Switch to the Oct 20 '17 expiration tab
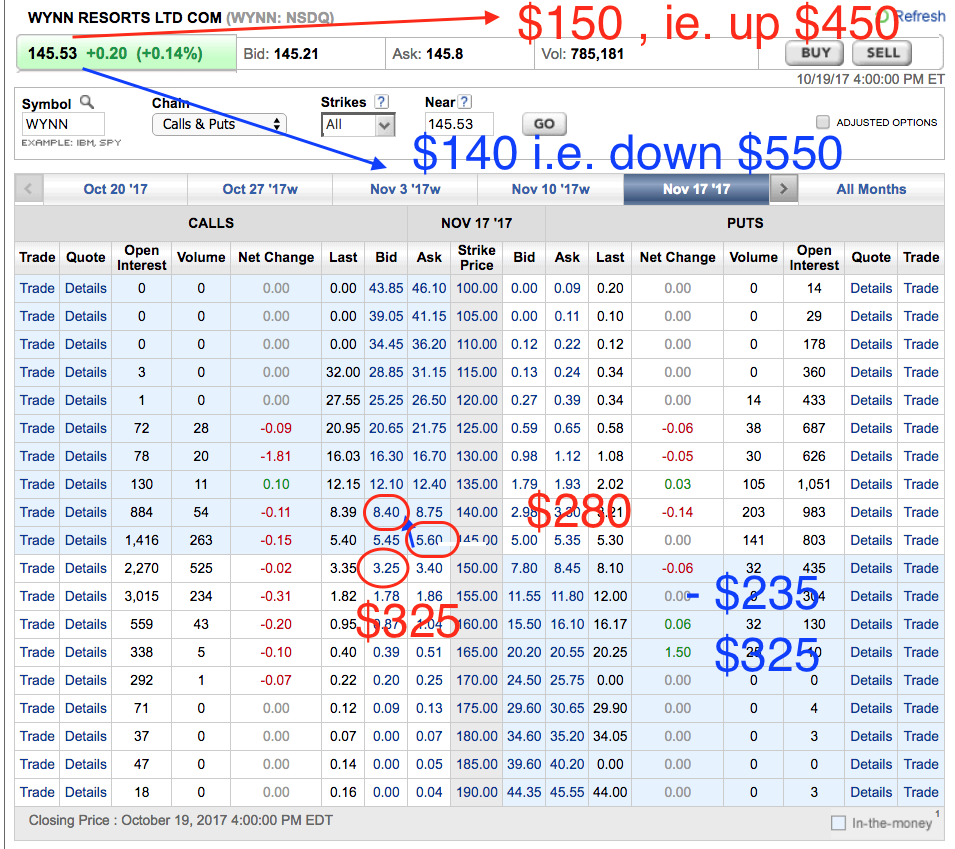Viewport: 955px width, 849px height. [116, 189]
